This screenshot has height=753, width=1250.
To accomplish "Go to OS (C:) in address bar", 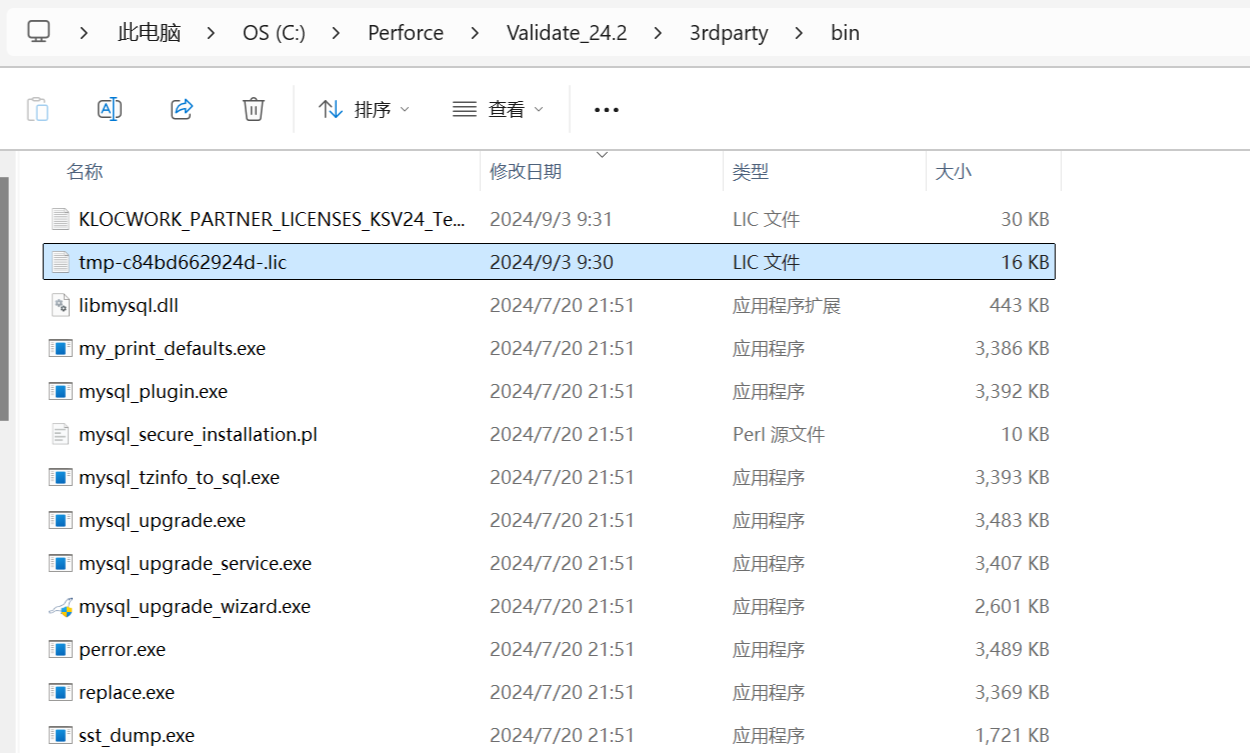I will click(x=273, y=33).
